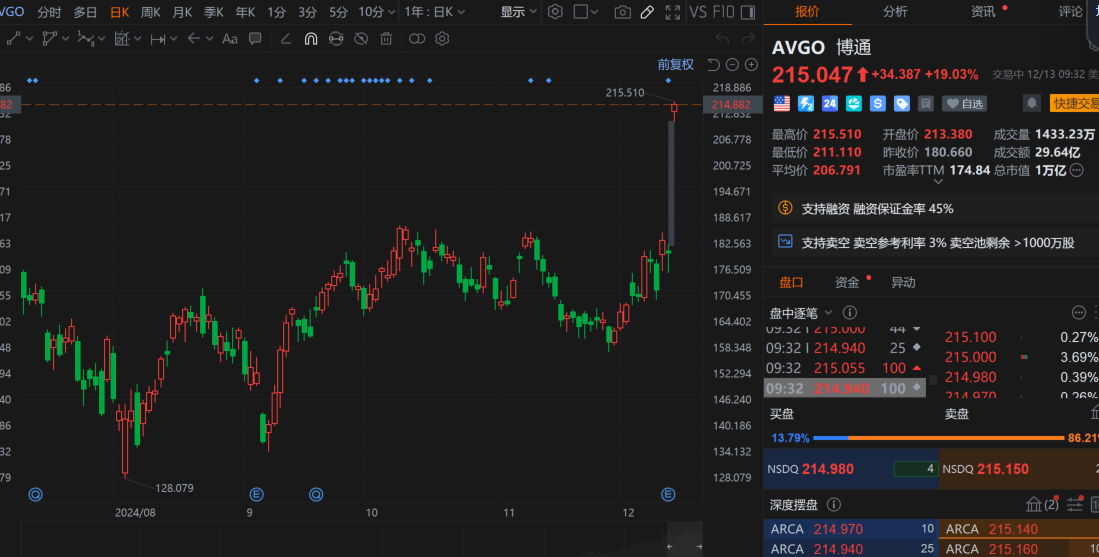
Task: Open info icon next to 盘中逐笔
Action: point(849,312)
